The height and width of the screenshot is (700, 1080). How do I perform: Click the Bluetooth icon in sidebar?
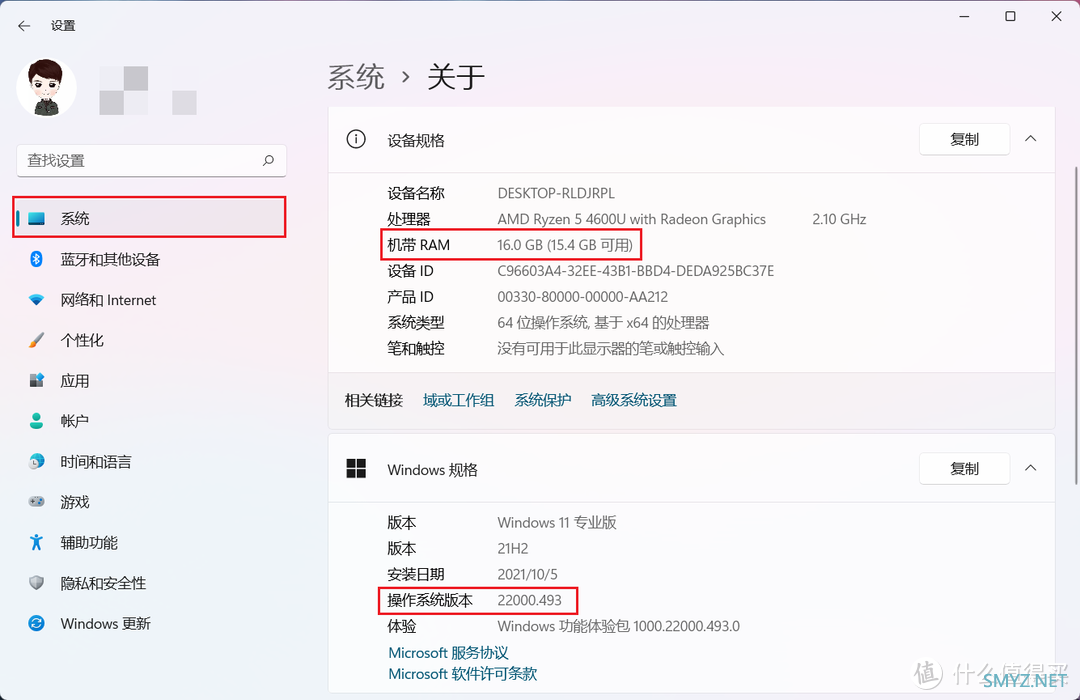coord(37,259)
